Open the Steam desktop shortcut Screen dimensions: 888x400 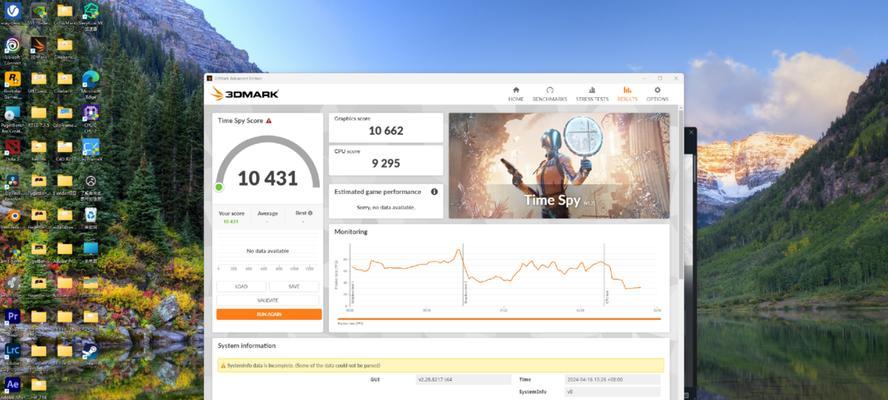pos(91,351)
